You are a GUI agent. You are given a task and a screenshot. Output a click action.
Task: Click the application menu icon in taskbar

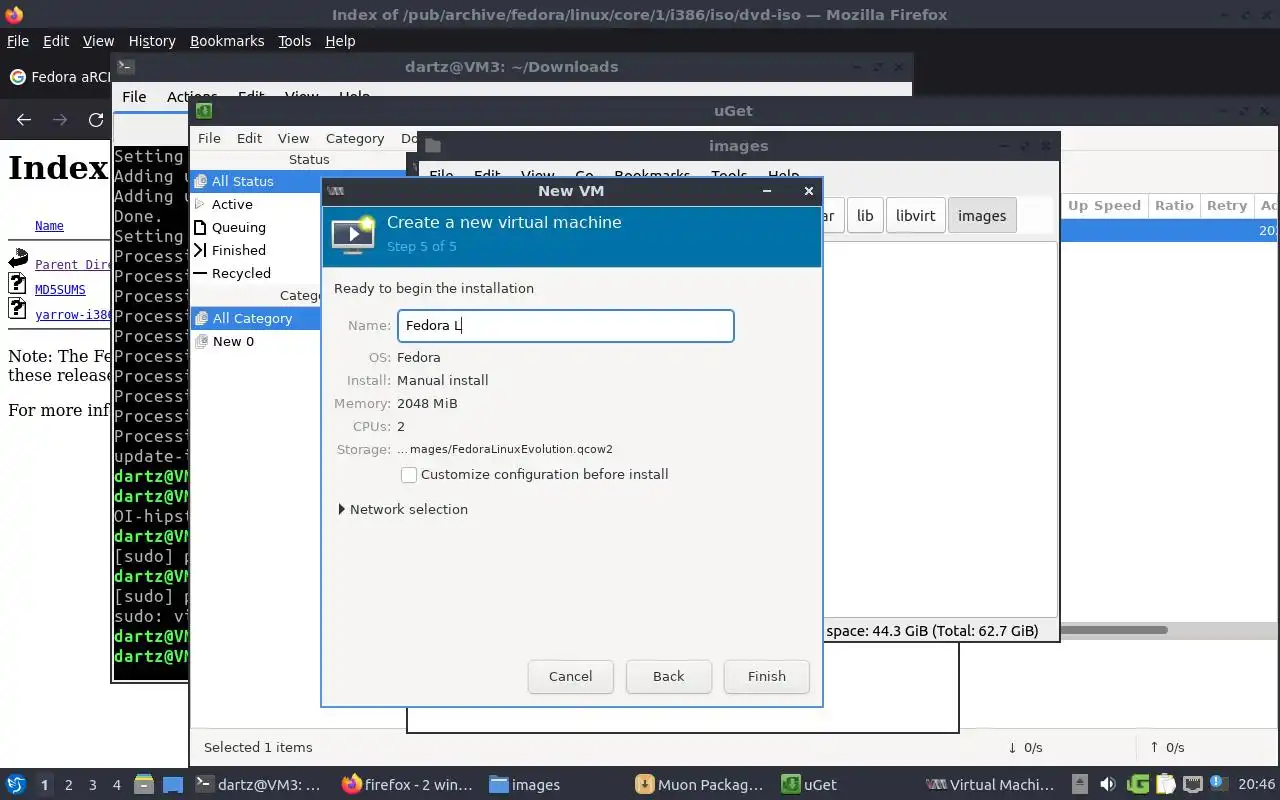[16, 784]
